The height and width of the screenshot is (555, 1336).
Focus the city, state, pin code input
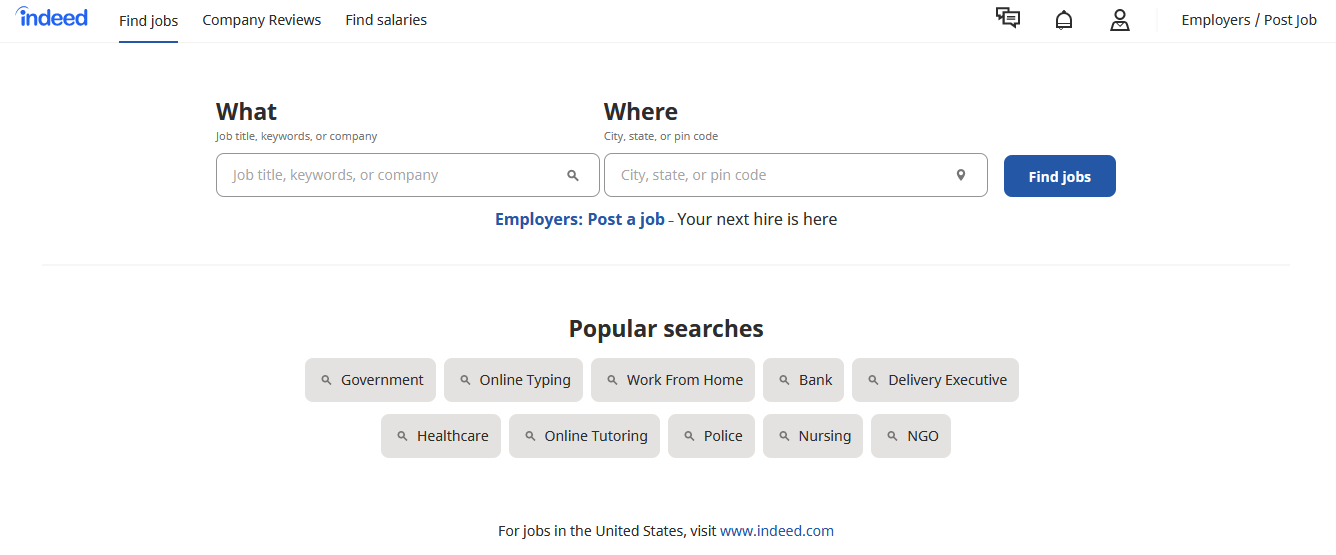point(780,175)
